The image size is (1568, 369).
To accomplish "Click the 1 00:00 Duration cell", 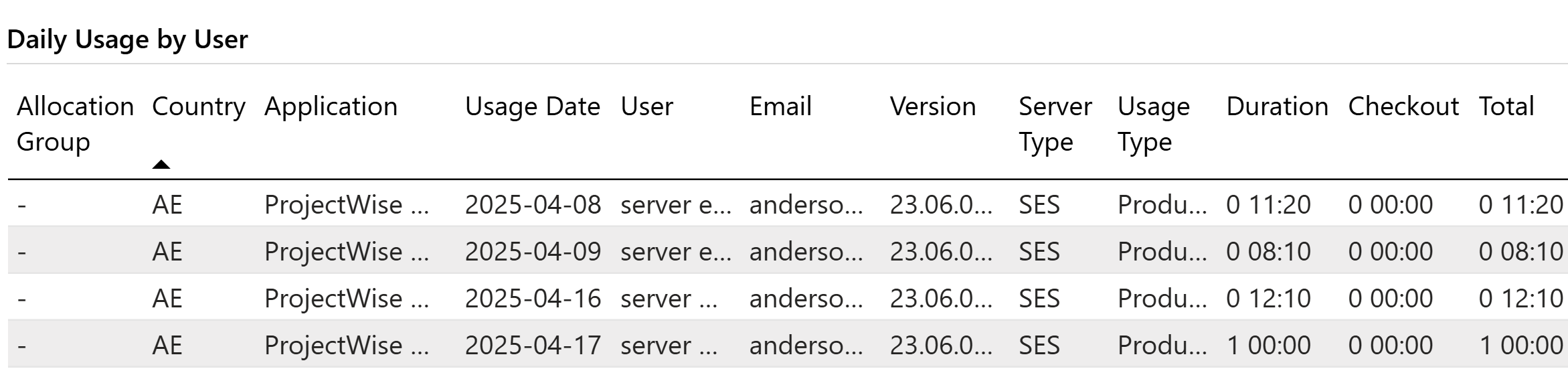I will pyautogui.click(x=1268, y=346).
